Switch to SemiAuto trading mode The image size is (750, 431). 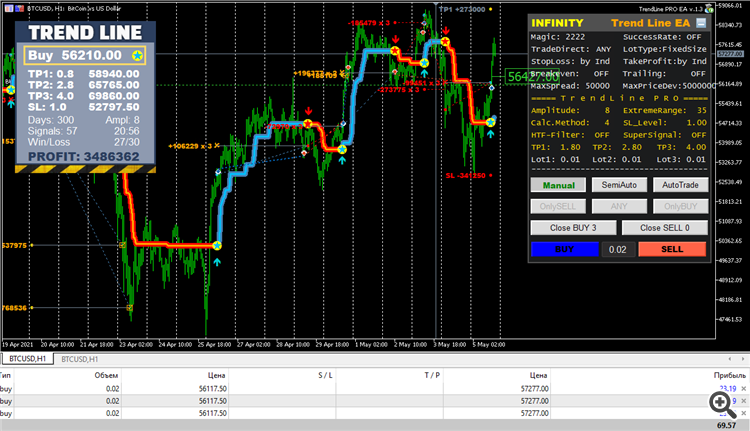click(619, 185)
